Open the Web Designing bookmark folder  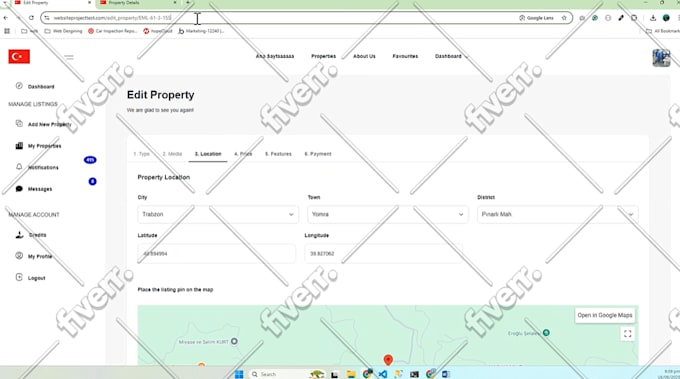click(x=63, y=31)
